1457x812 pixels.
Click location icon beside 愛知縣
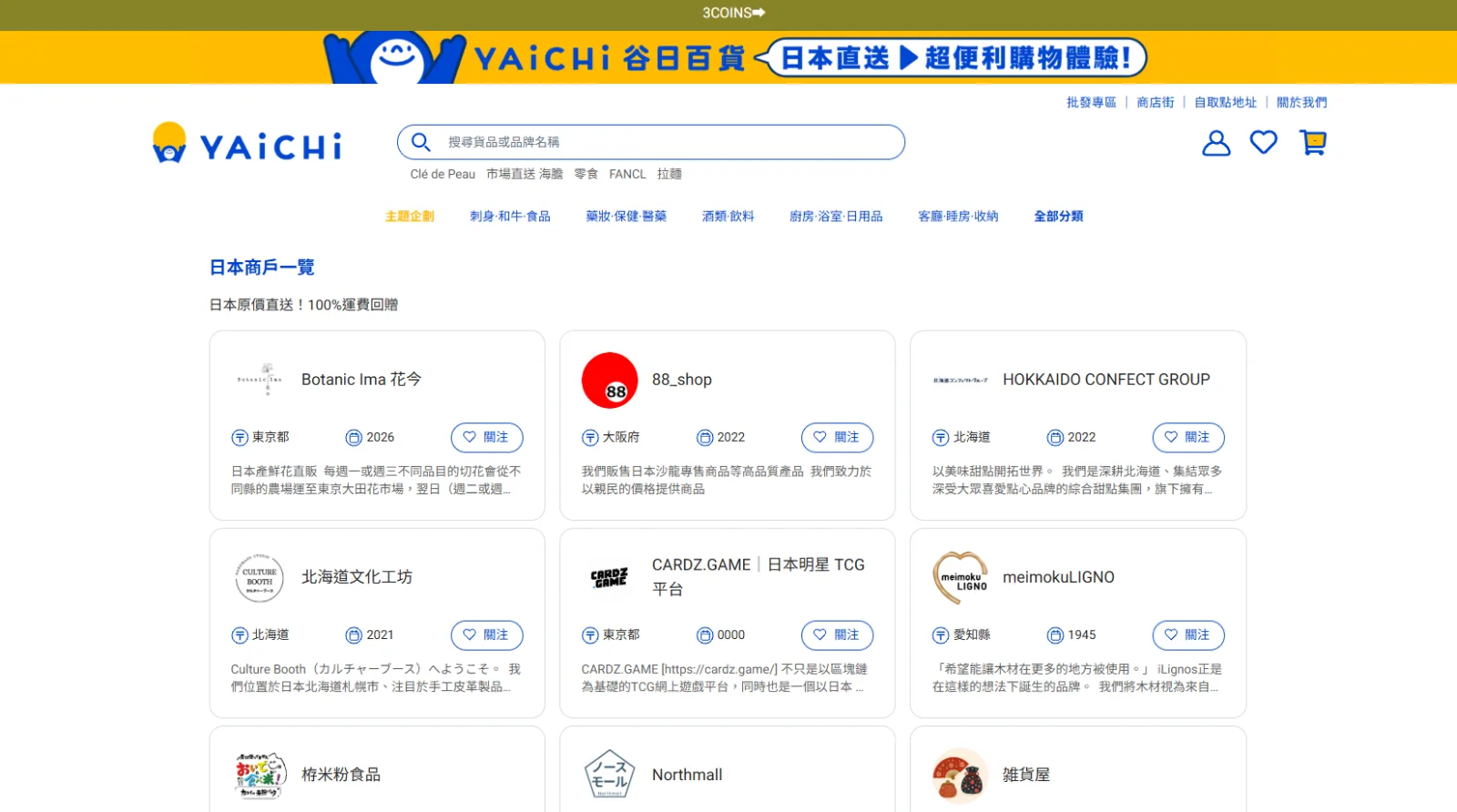click(941, 635)
